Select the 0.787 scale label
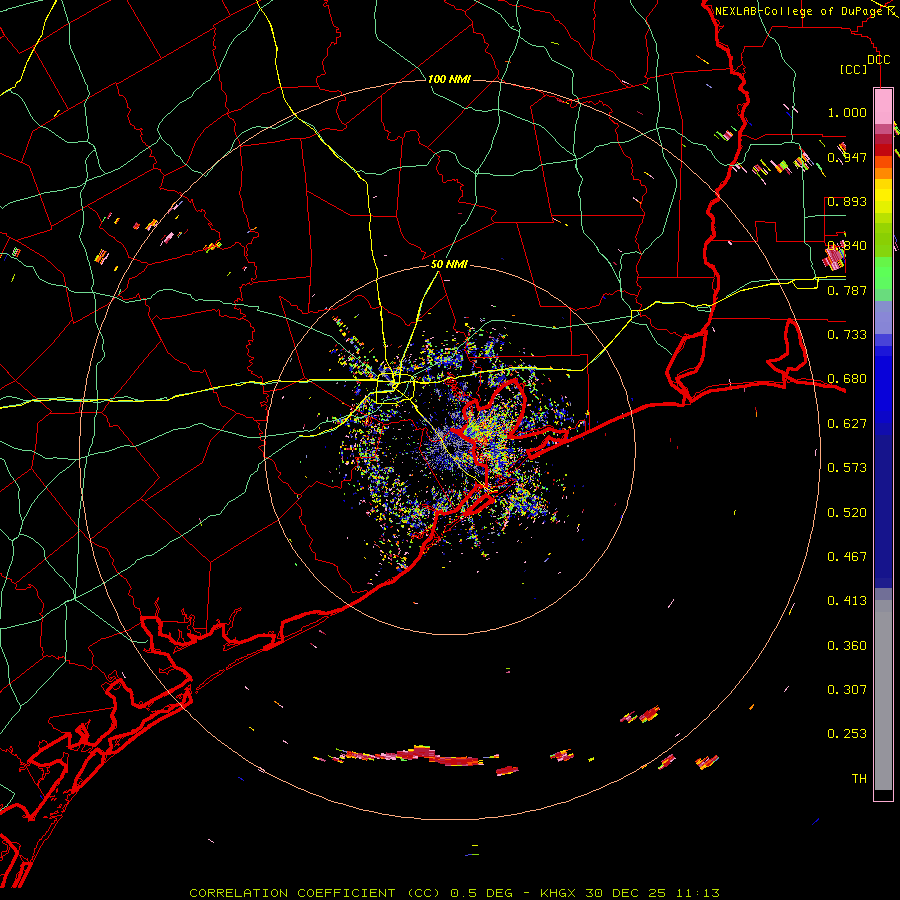This screenshot has width=900, height=900. coord(847,290)
